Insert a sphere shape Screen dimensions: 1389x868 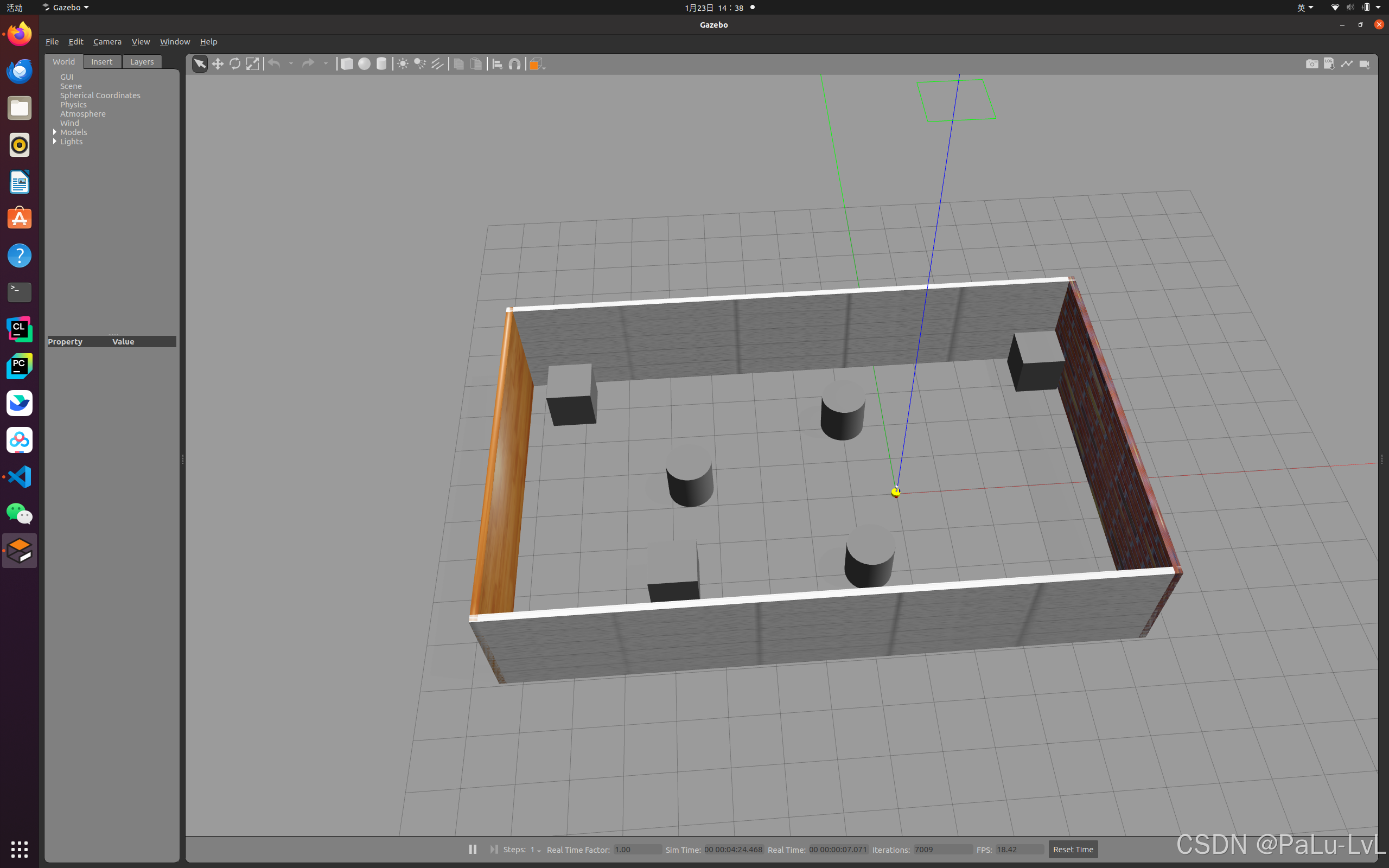coord(364,63)
